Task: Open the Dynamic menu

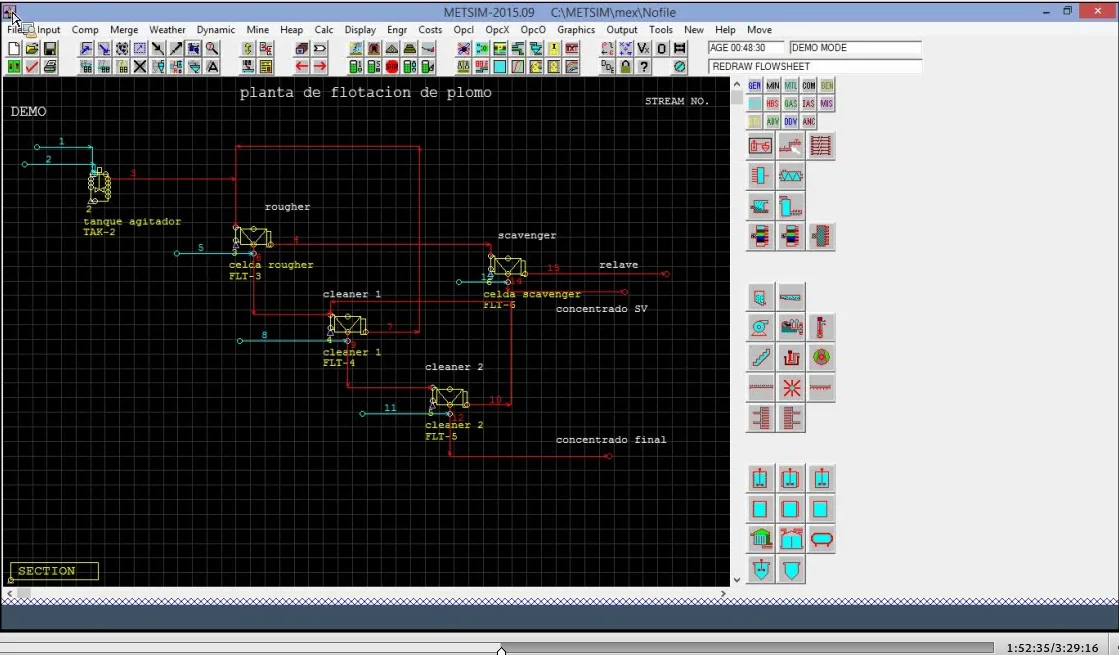Action: 216,30
